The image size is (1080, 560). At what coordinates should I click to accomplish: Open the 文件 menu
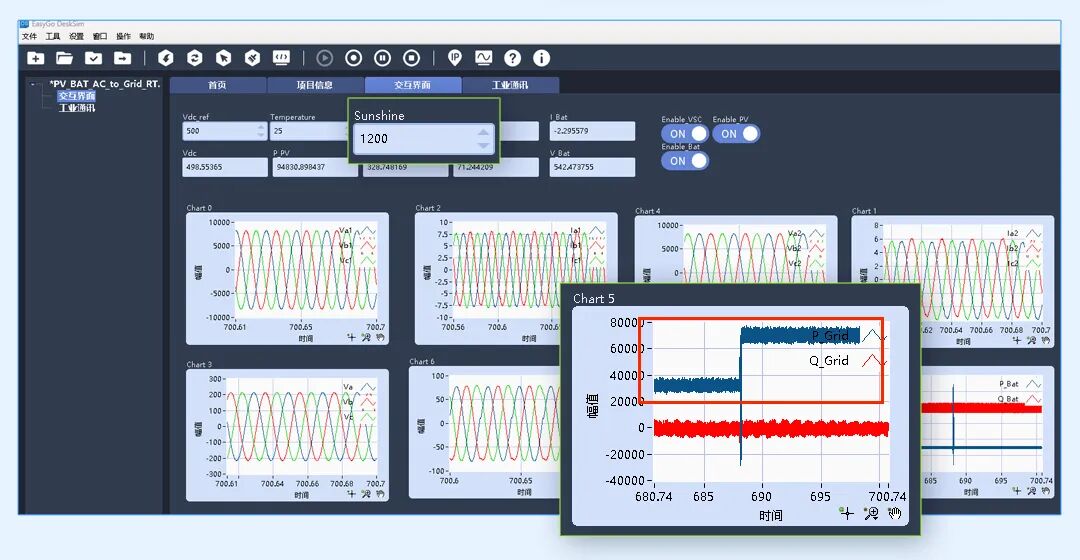pyautogui.click(x=29, y=36)
